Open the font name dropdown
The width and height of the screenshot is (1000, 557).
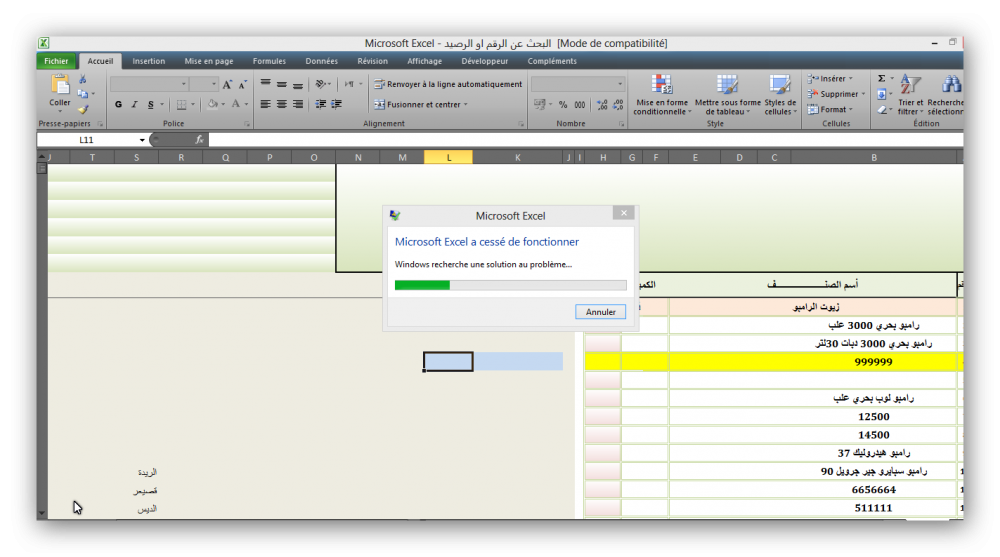(x=183, y=84)
